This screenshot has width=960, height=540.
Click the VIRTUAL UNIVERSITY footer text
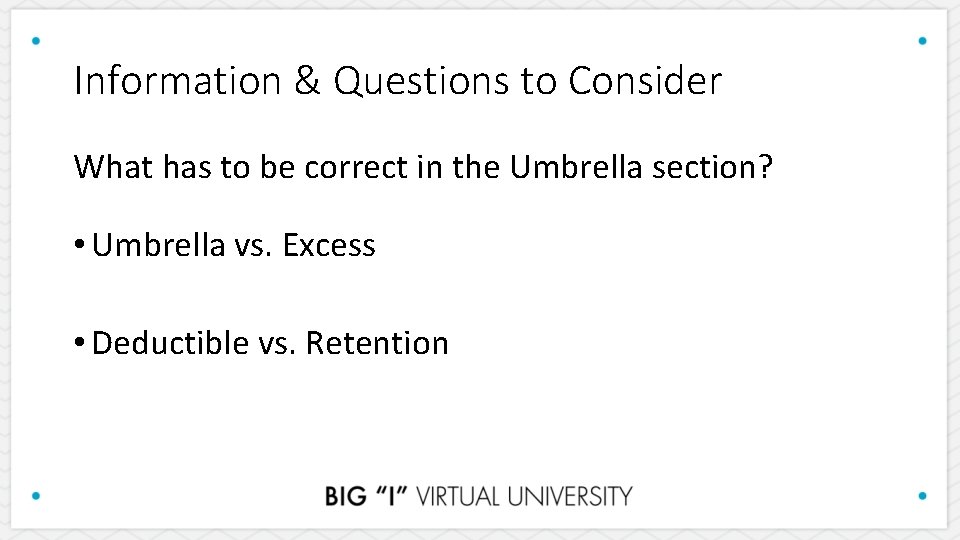point(524,496)
